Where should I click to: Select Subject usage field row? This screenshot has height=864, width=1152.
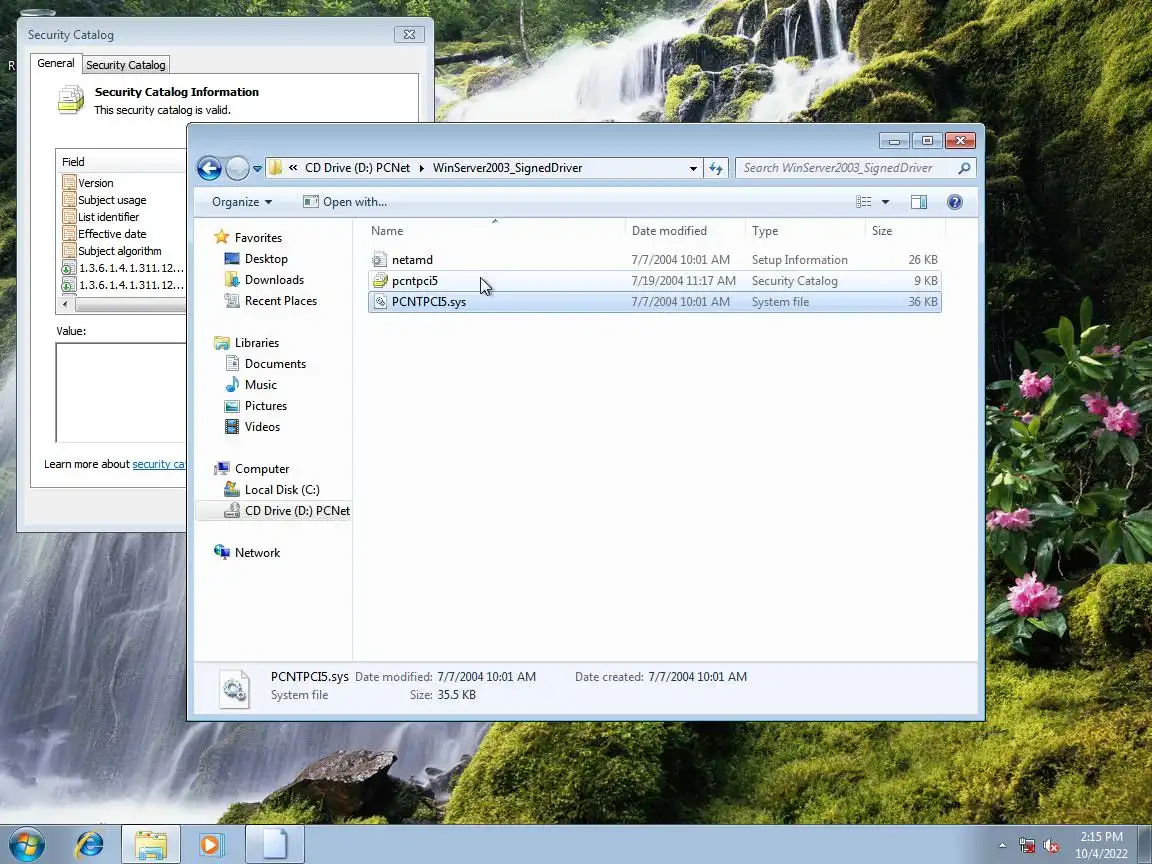point(112,200)
